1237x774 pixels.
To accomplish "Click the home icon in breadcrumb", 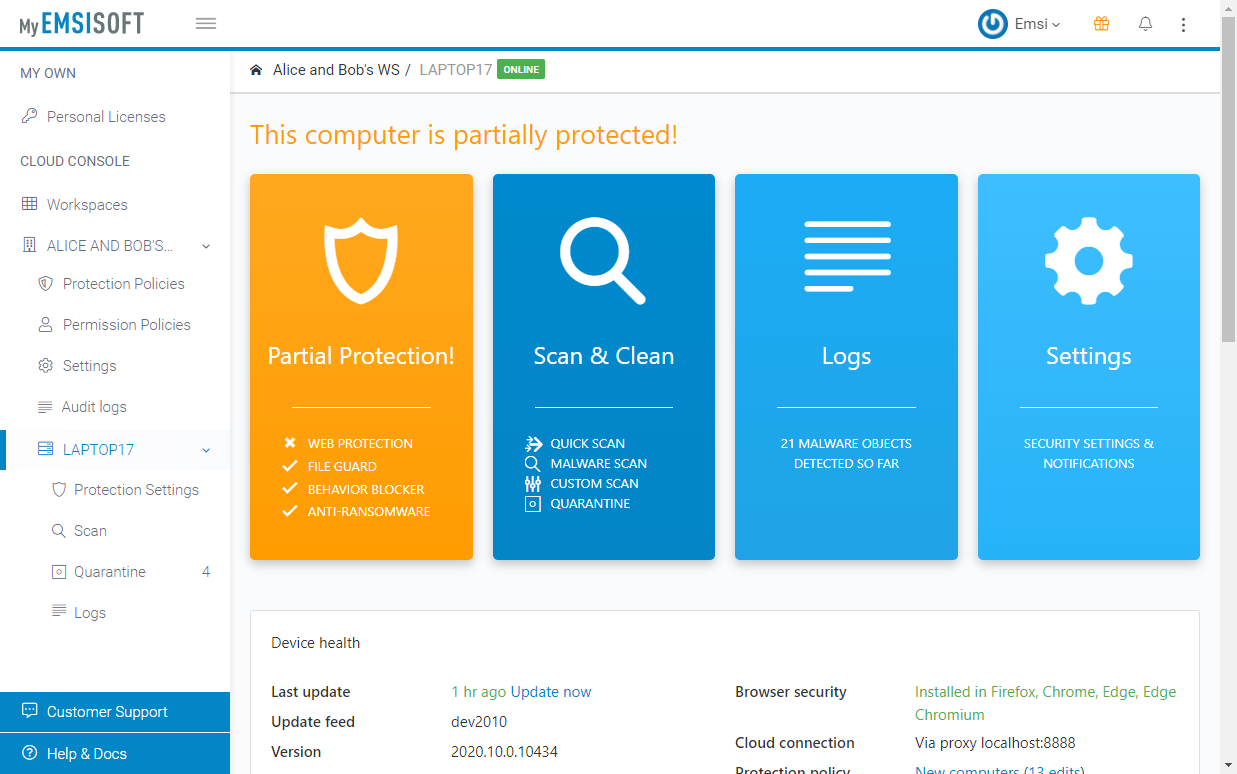I will (x=256, y=70).
